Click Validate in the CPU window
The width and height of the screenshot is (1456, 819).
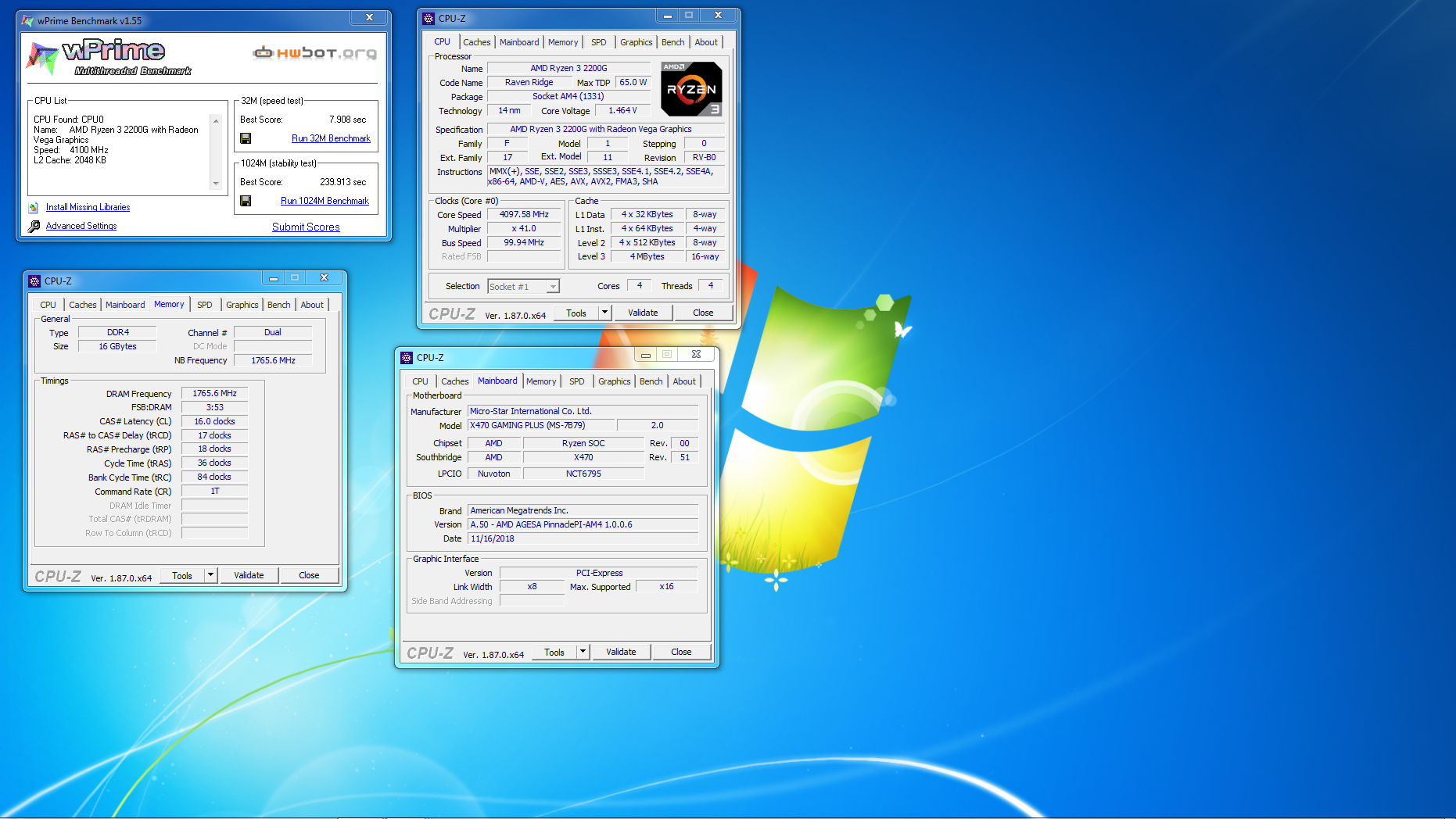pyautogui.click(x=643, y=313)
